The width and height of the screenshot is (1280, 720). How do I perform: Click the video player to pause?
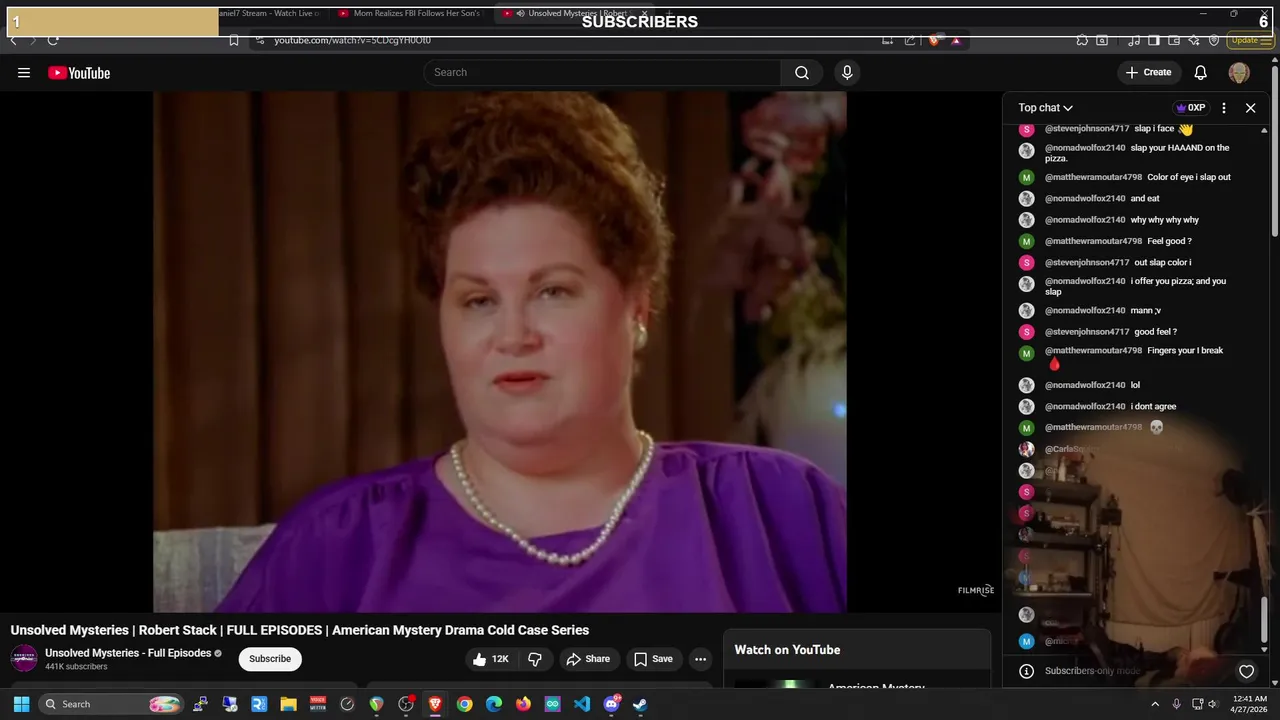500,350
